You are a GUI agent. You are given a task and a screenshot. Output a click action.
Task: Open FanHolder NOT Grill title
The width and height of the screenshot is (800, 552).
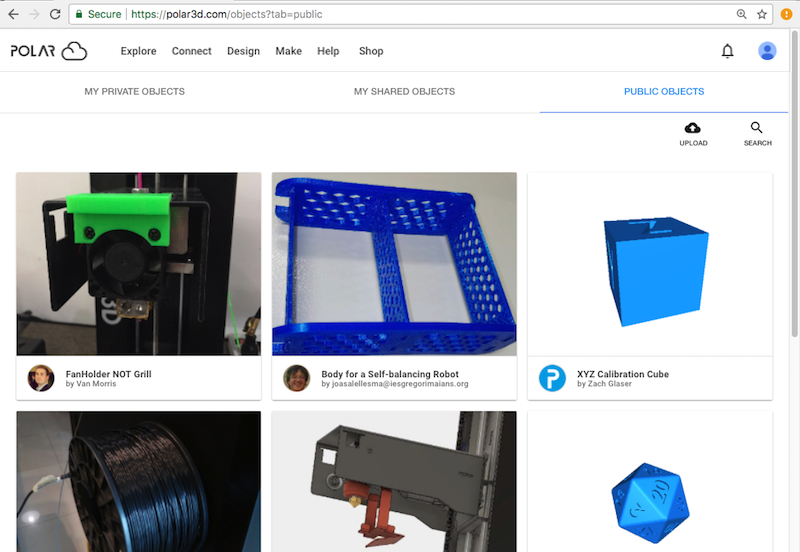pyautogui.click(x=108, y=374)
